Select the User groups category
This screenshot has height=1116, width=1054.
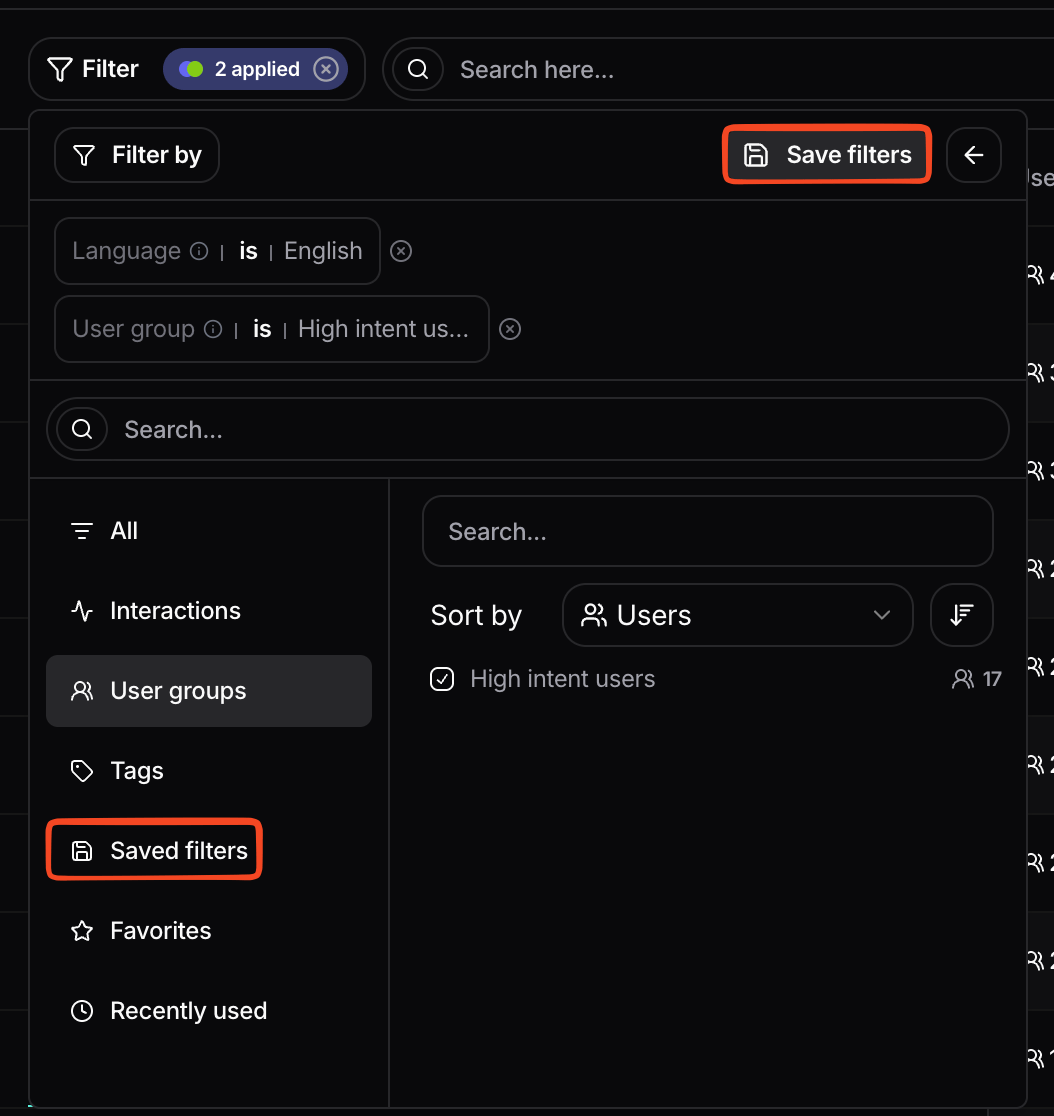[x=209, y=691]
